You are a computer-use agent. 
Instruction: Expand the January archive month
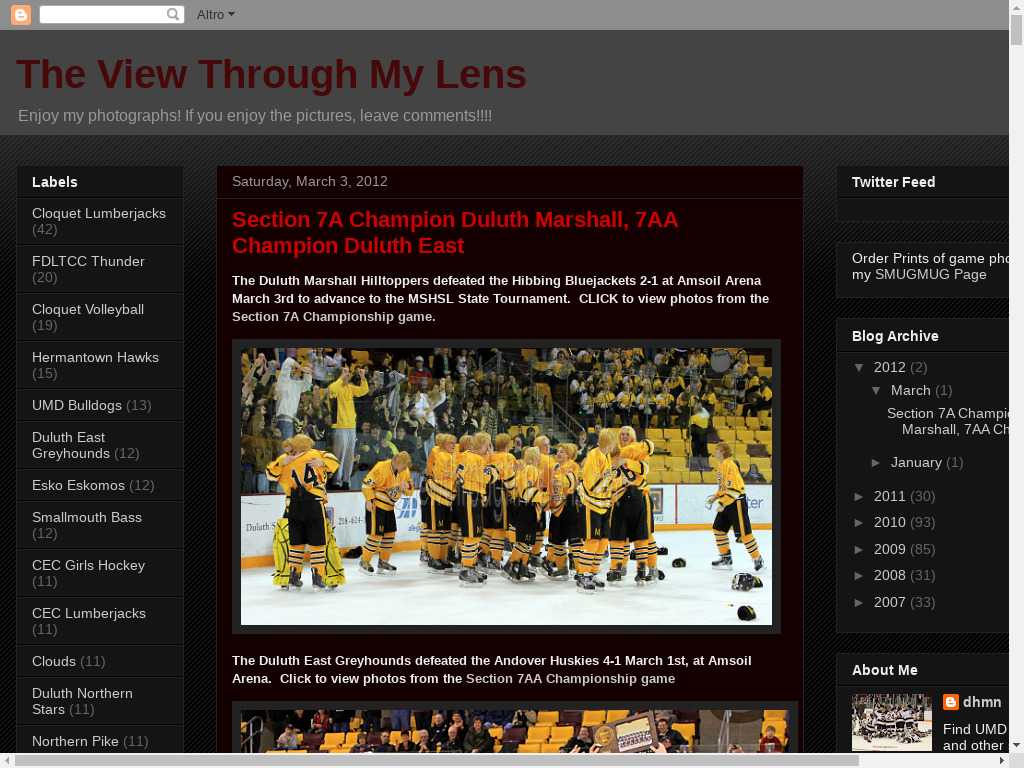pos(877,462)
